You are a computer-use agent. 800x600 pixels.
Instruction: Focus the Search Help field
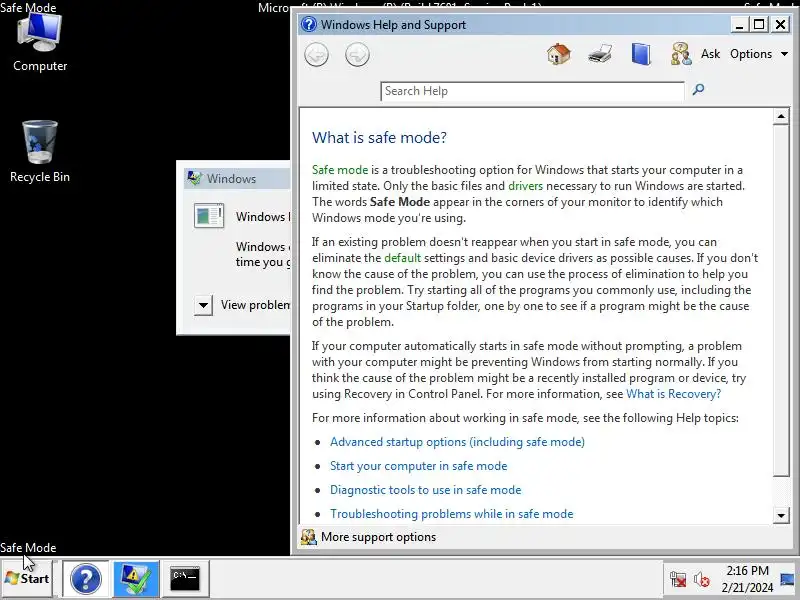click(532, 91)
